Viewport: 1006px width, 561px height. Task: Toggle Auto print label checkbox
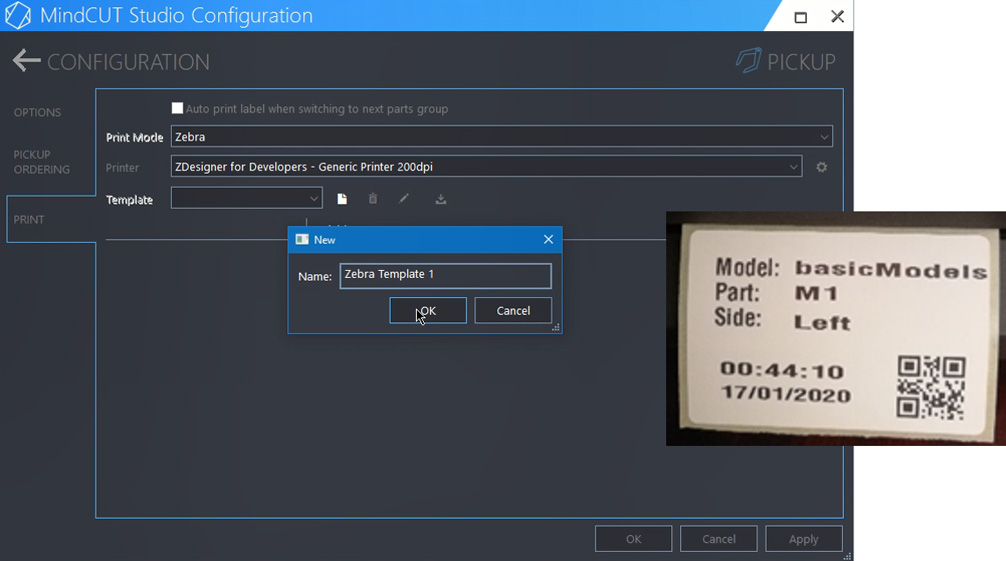coord(177,108)
